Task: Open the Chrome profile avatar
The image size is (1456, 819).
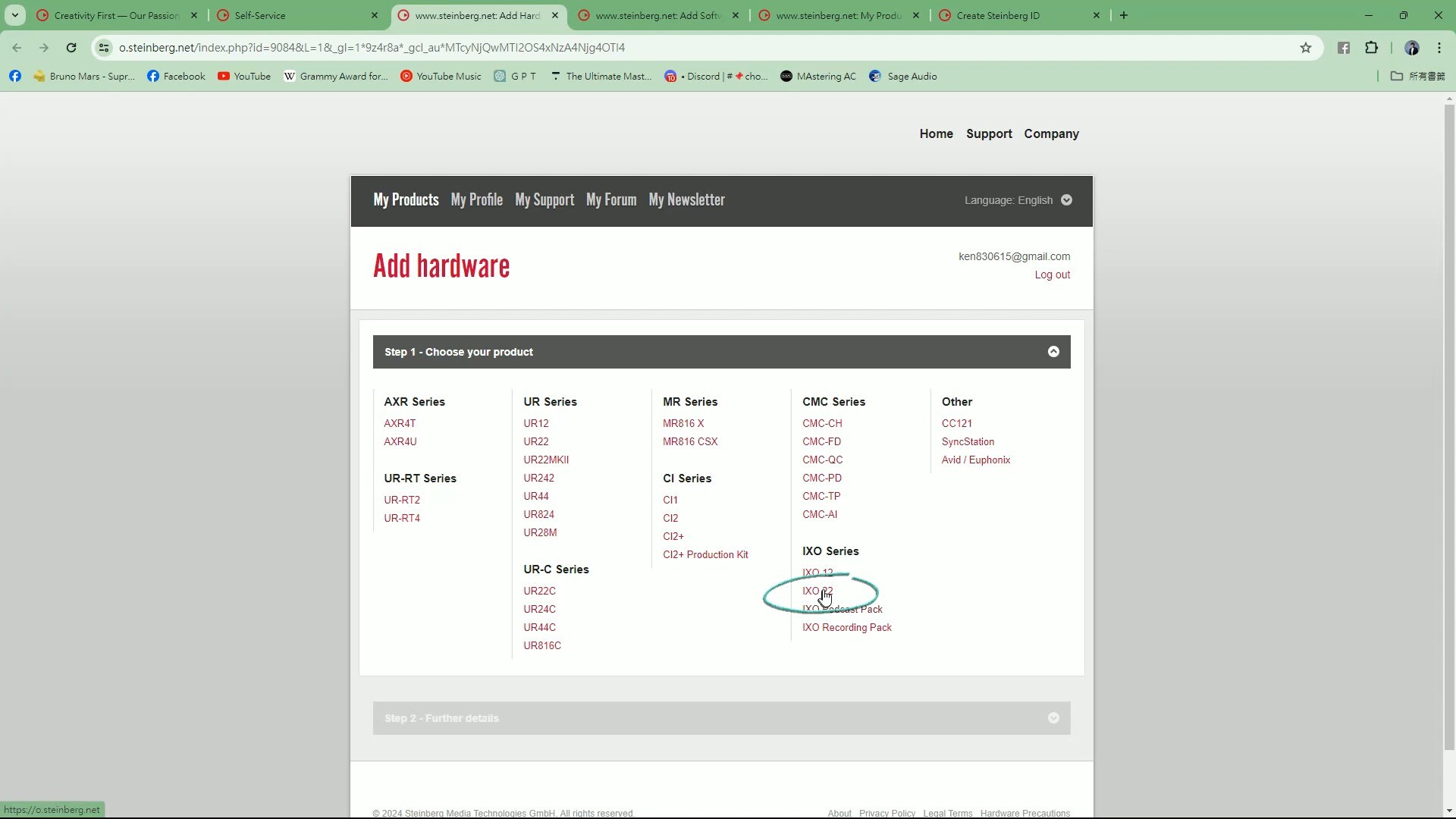Action: pyautogui.click(x=1411, y=48)
